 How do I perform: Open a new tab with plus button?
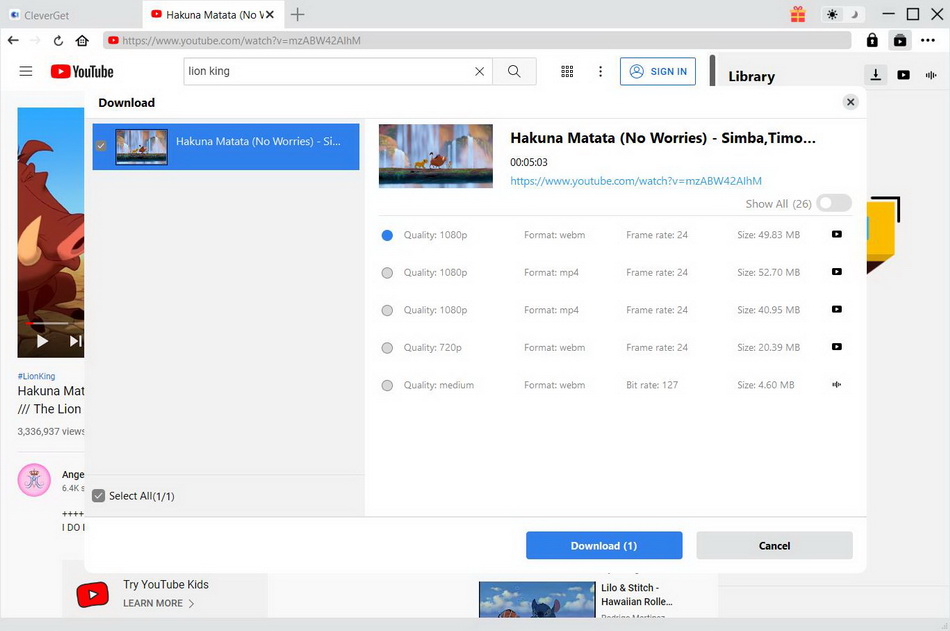297,14
